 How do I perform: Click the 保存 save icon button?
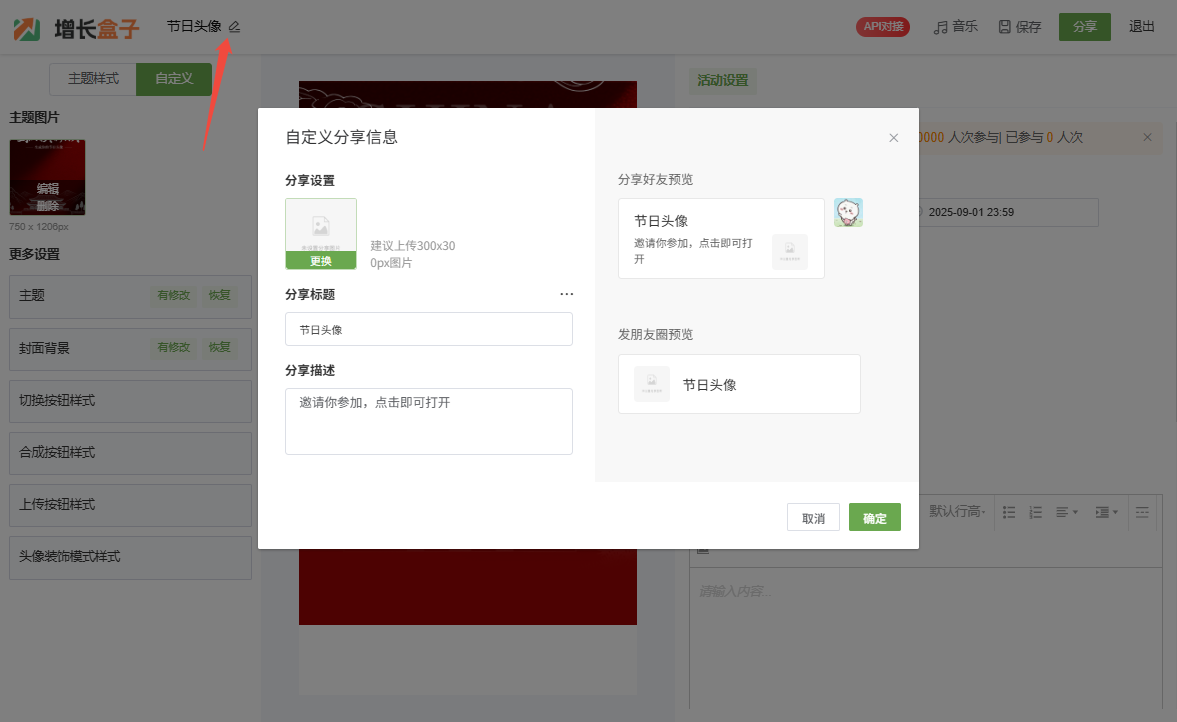pos(1019,27)
